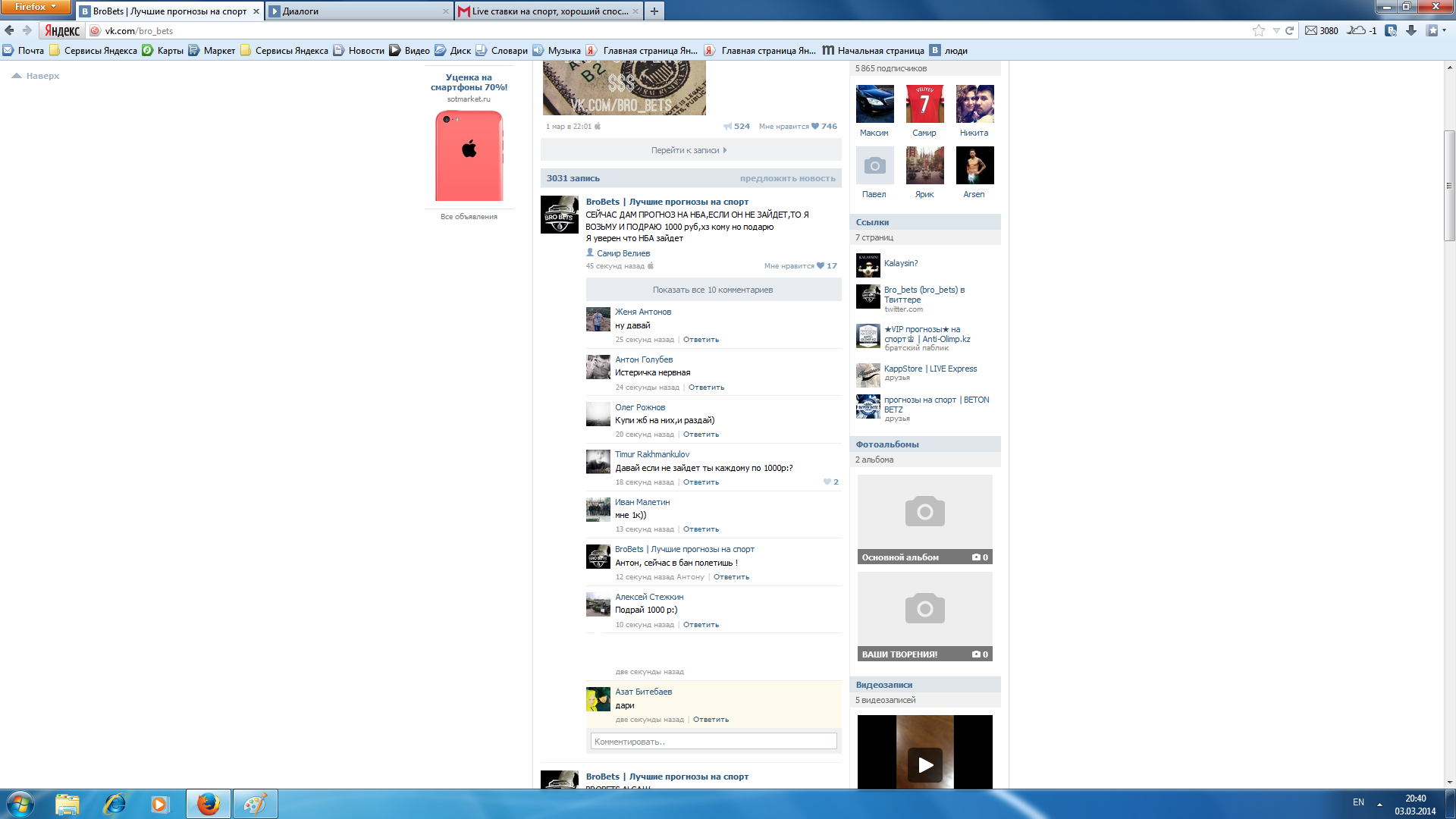Click the page vertical scrollbar thumb

click(x=1449, y=186)
